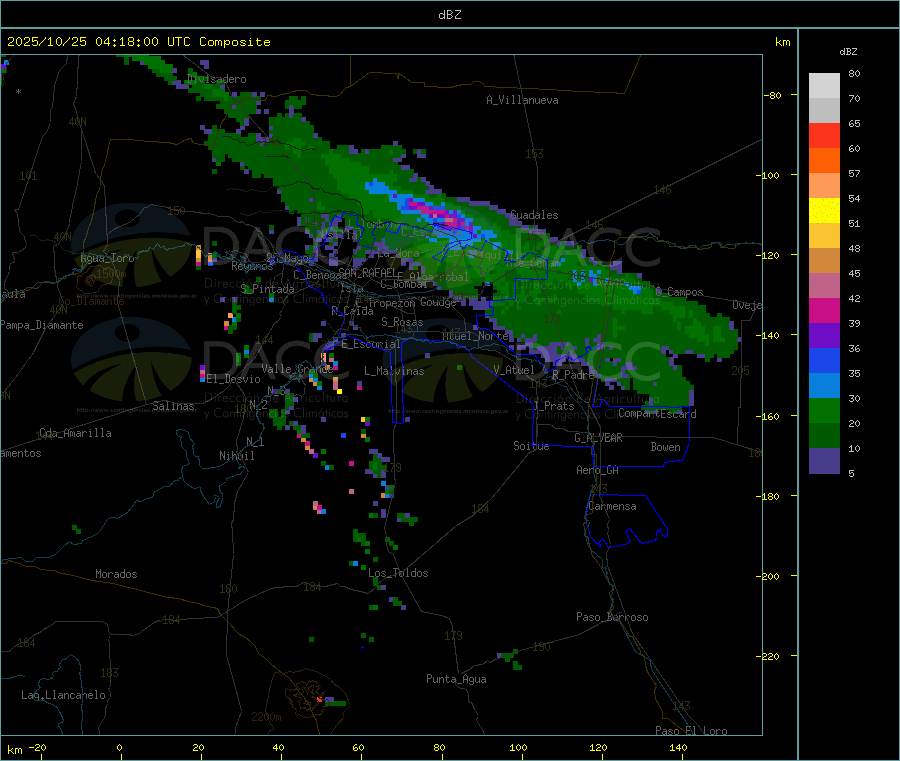Click the Lag.Llancanelo label
The image size is (900, 761).
(63, 695)
